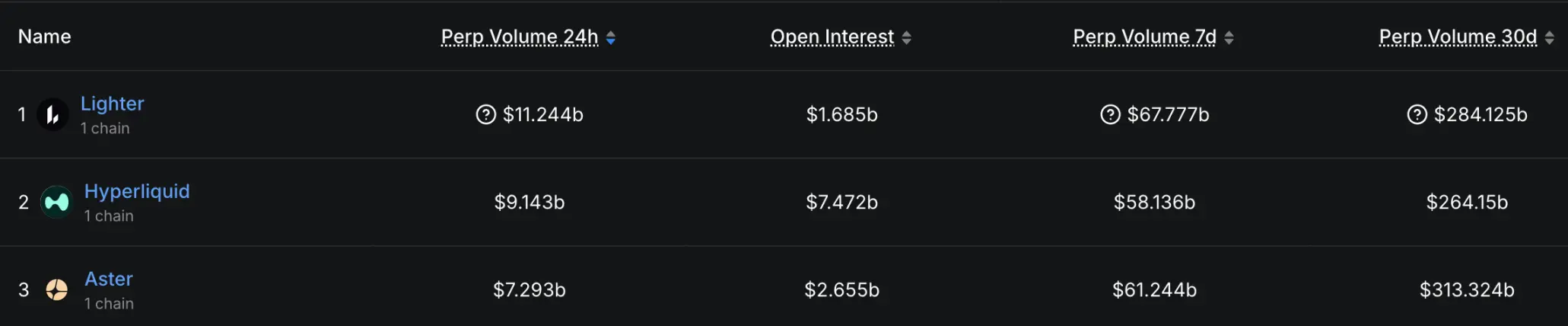Click Aster's $313.324b 30d volume value
The image size is (1568, 326).
click(x=1467, y=289)
